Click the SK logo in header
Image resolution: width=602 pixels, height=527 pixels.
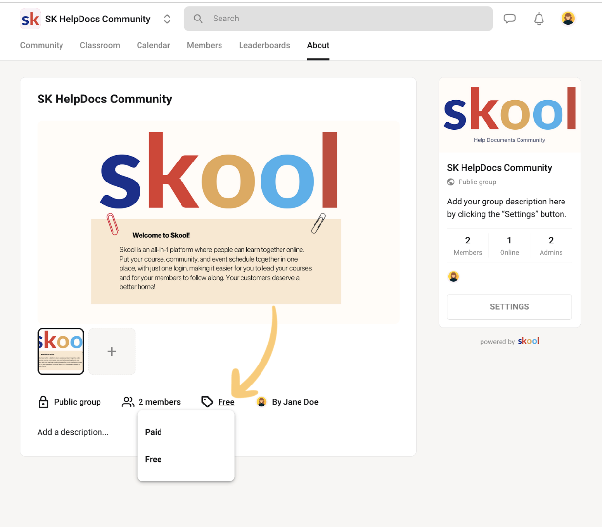click(30, 18)
